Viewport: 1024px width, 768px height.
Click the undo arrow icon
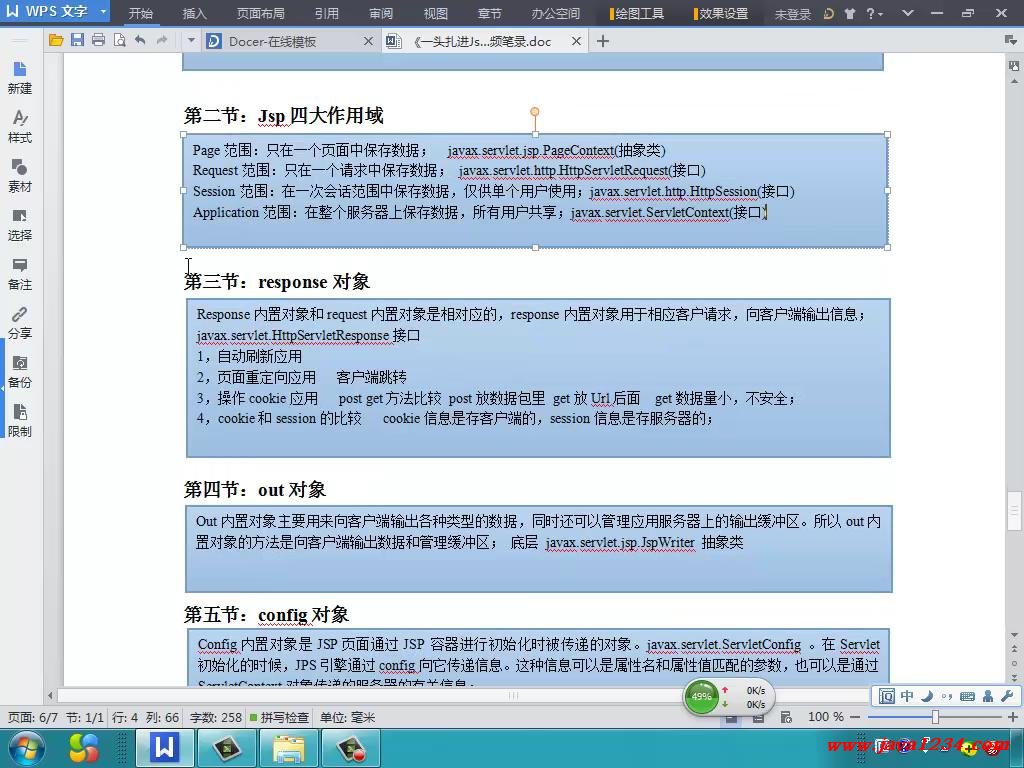pyautogui.click(x=140, y=41)
